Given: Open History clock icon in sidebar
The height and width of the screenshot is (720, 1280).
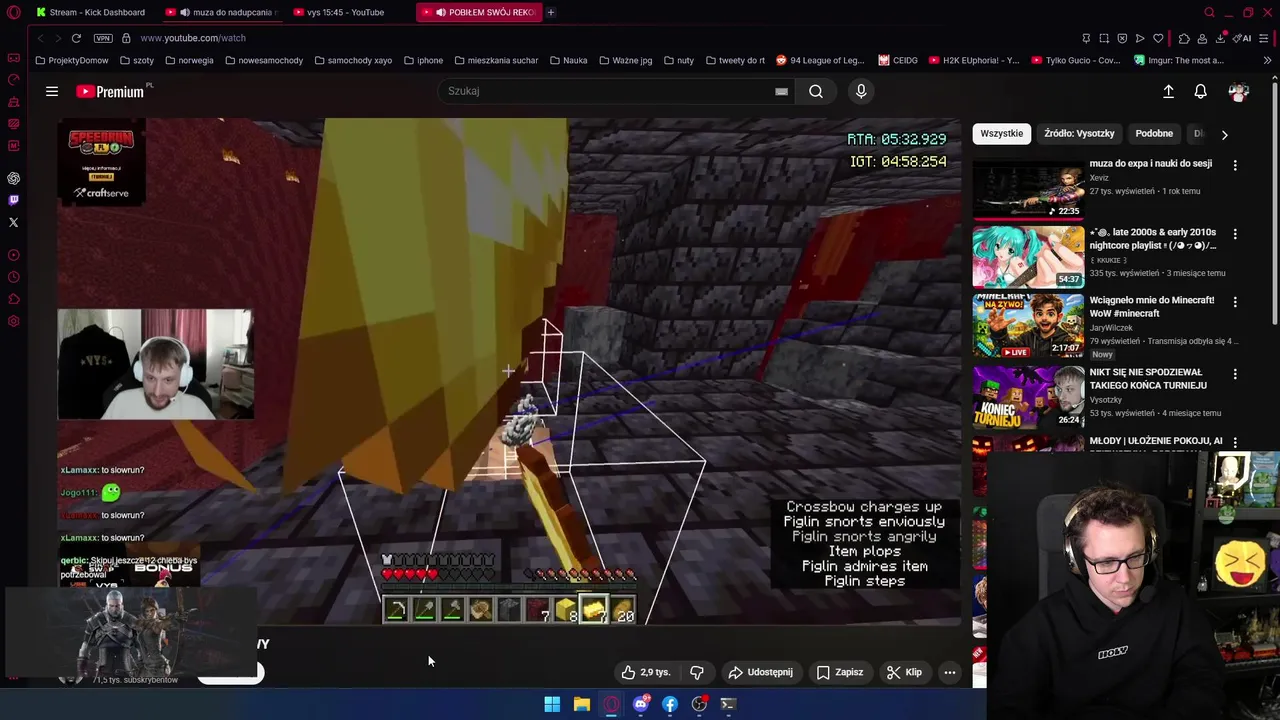Looking at the screenshot, I should (13, 277).
